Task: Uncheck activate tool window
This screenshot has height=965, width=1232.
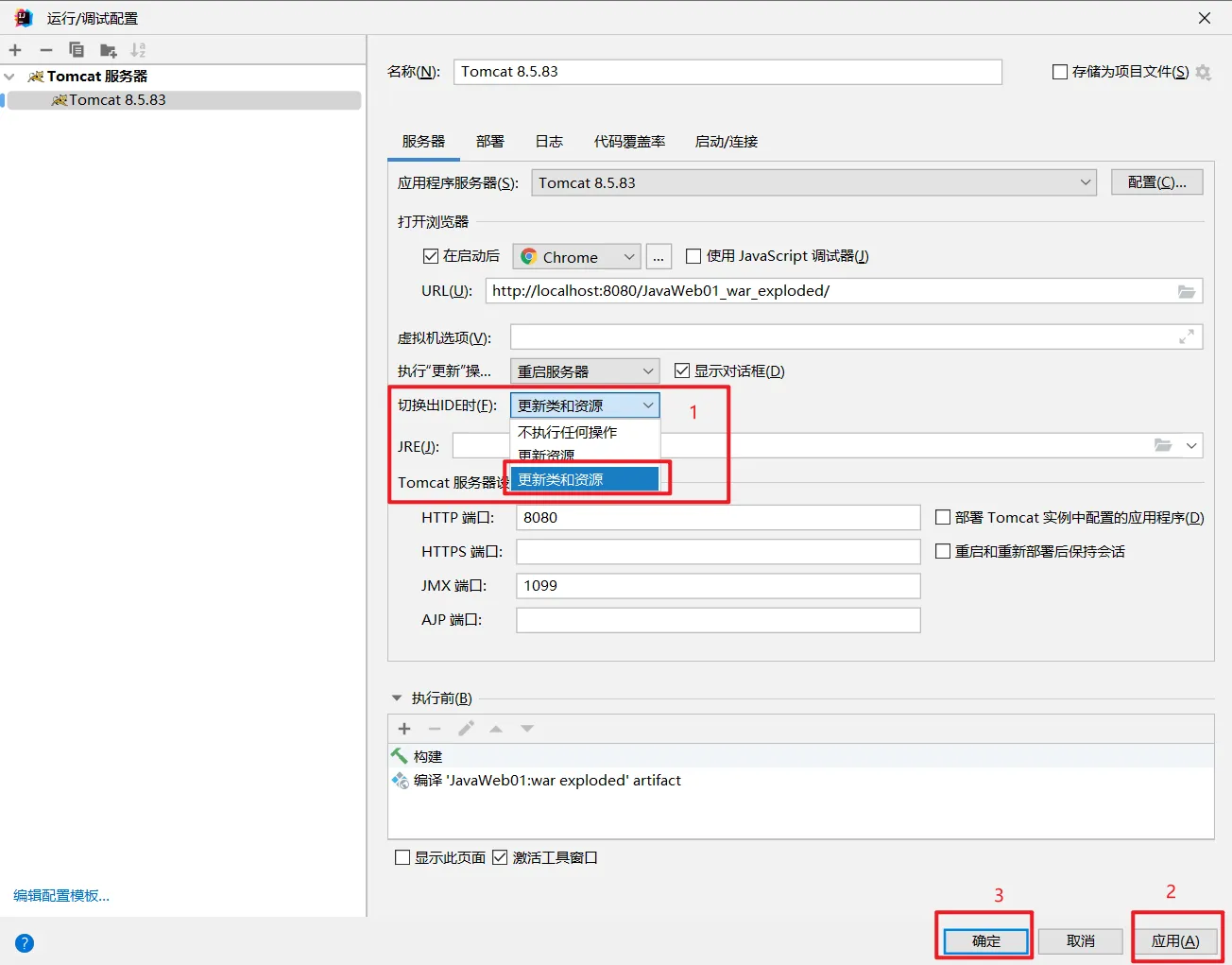Action: 500,857
